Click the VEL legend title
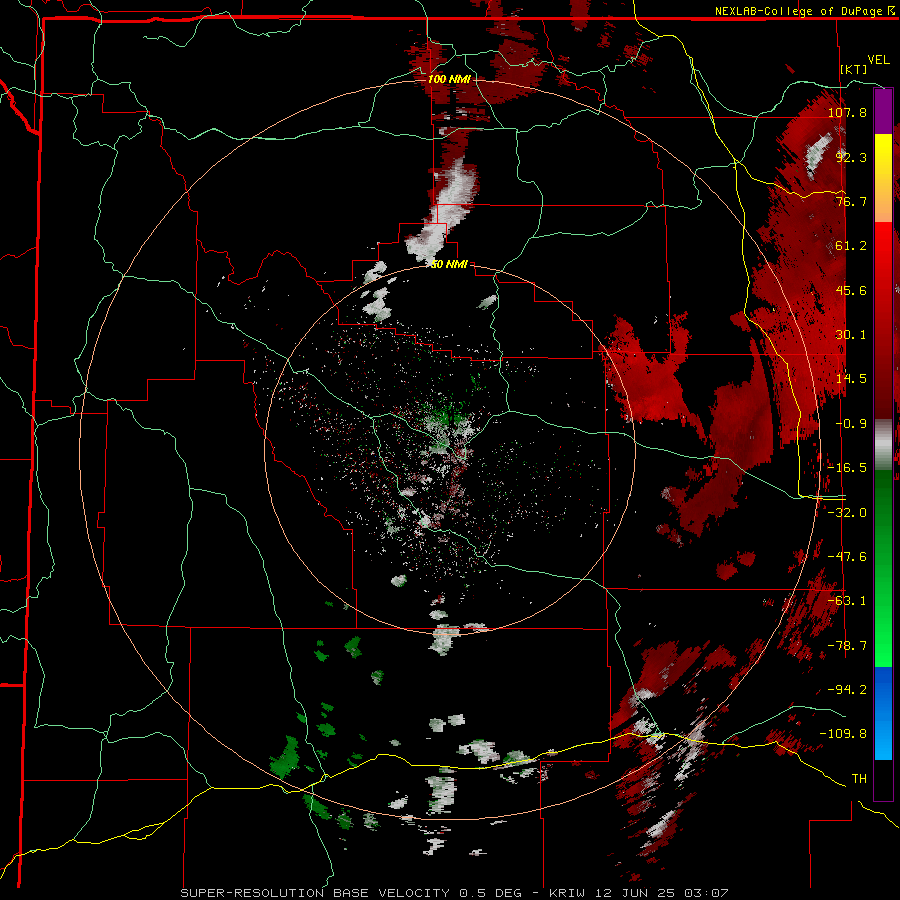The width and height of the screenshot is (900, 900). (878, 60)
